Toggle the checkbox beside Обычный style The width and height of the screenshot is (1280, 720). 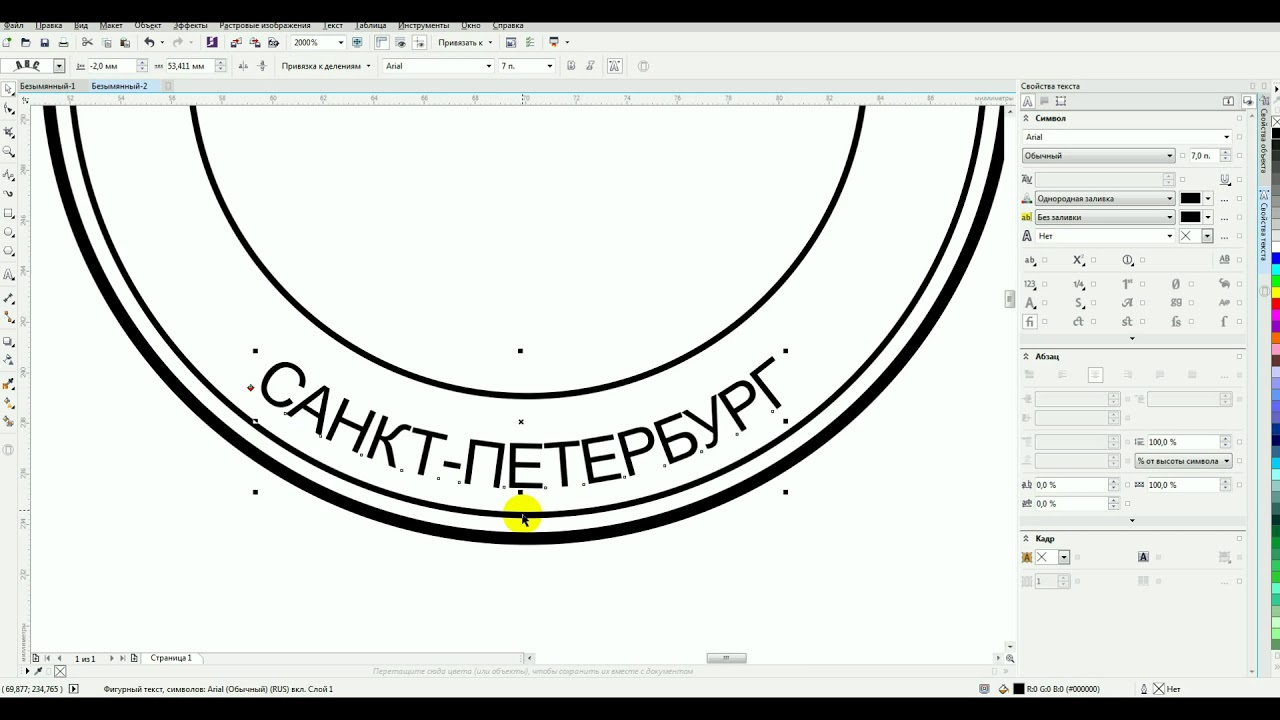click(1182, 156)
